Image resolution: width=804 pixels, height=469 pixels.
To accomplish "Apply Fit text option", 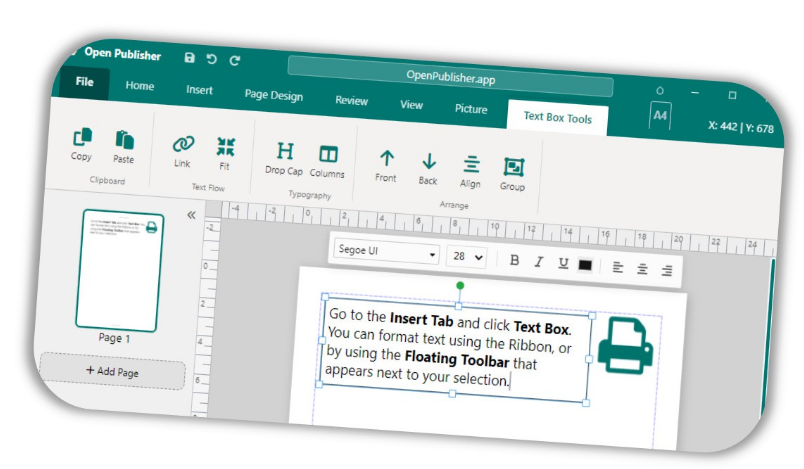I will tap(225, 153).
